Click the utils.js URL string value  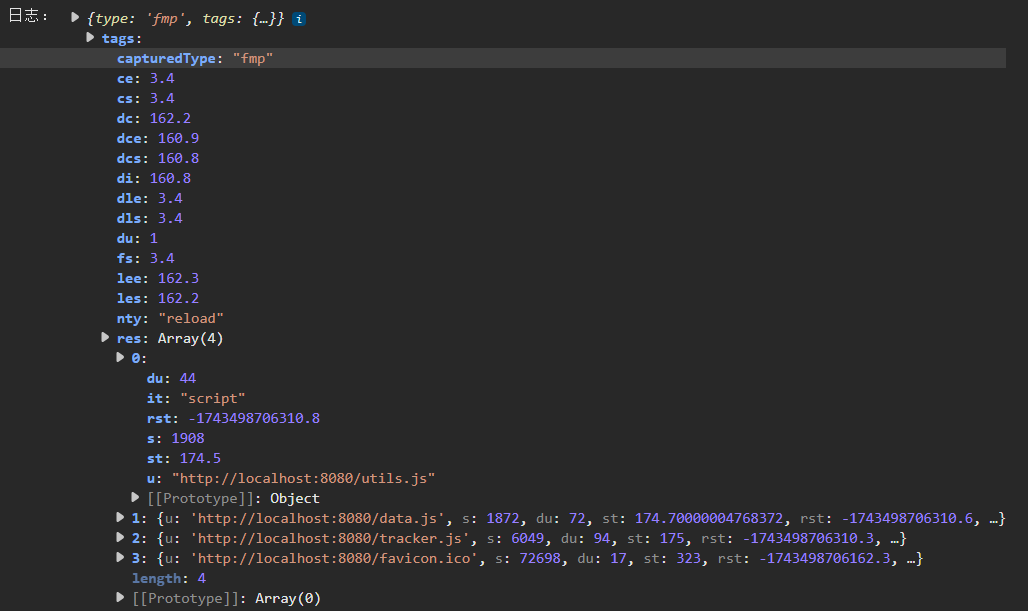[303, 478]
